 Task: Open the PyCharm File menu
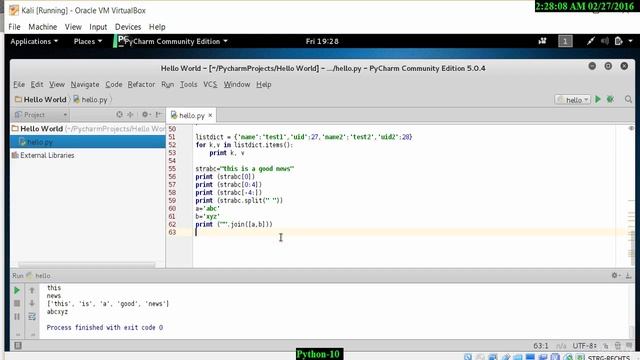[x=19, y=84]
